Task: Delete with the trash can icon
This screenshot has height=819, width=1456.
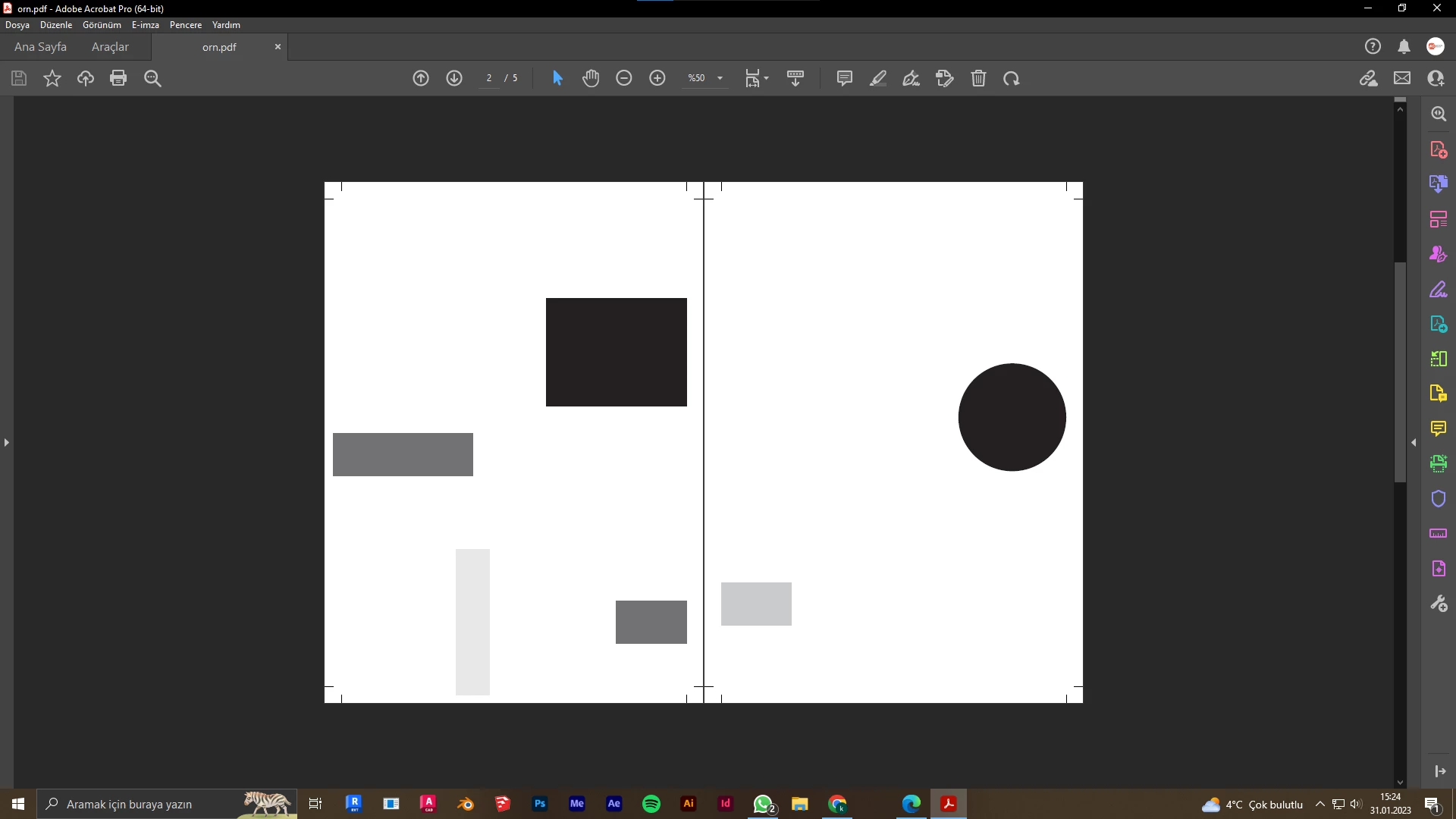Action: (x=978, y=78)
